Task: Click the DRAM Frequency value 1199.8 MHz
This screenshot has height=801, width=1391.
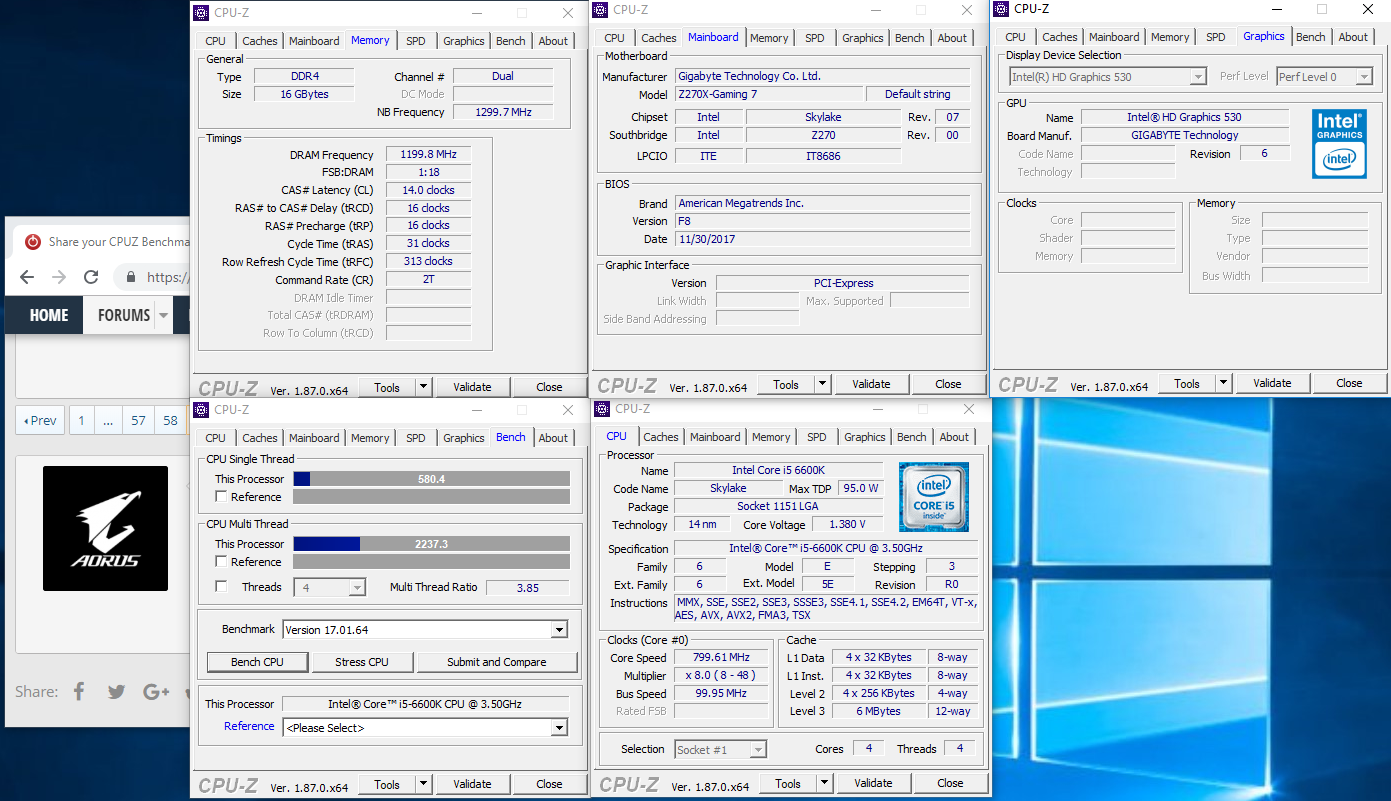Action: click(x=428, y=155)
